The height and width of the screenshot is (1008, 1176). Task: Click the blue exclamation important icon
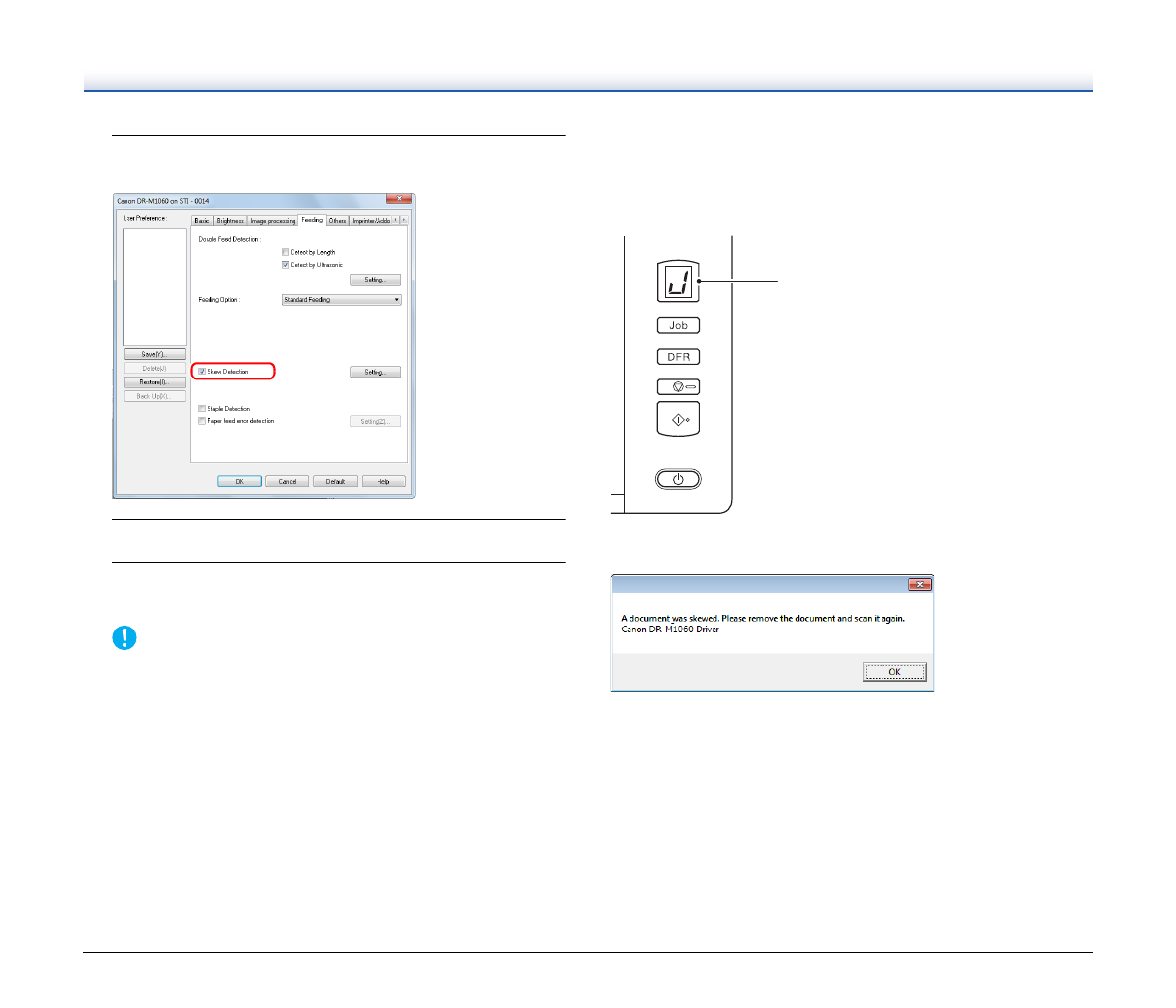point(125,638)
